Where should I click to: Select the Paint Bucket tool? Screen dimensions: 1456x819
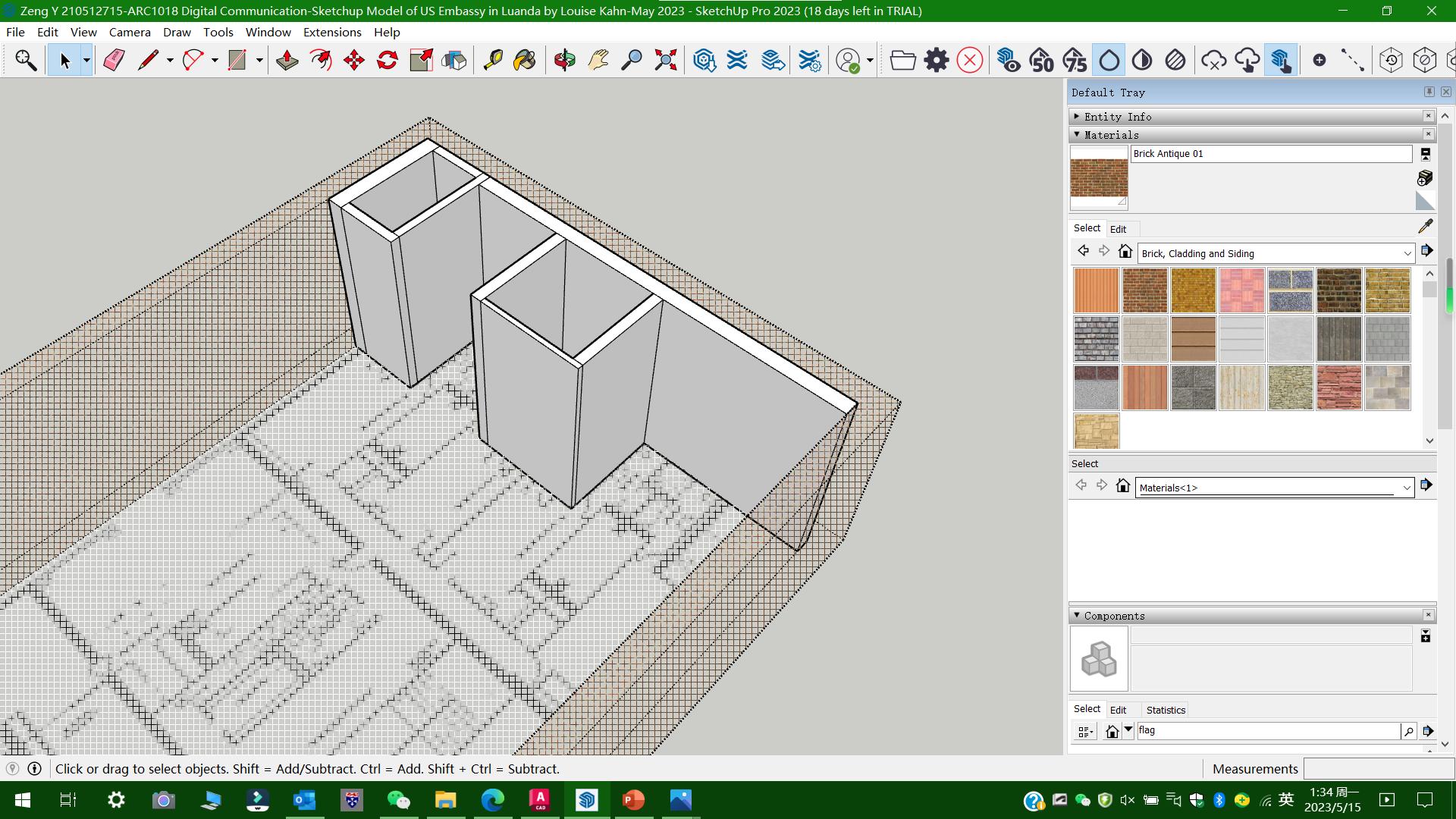point(525,60)
